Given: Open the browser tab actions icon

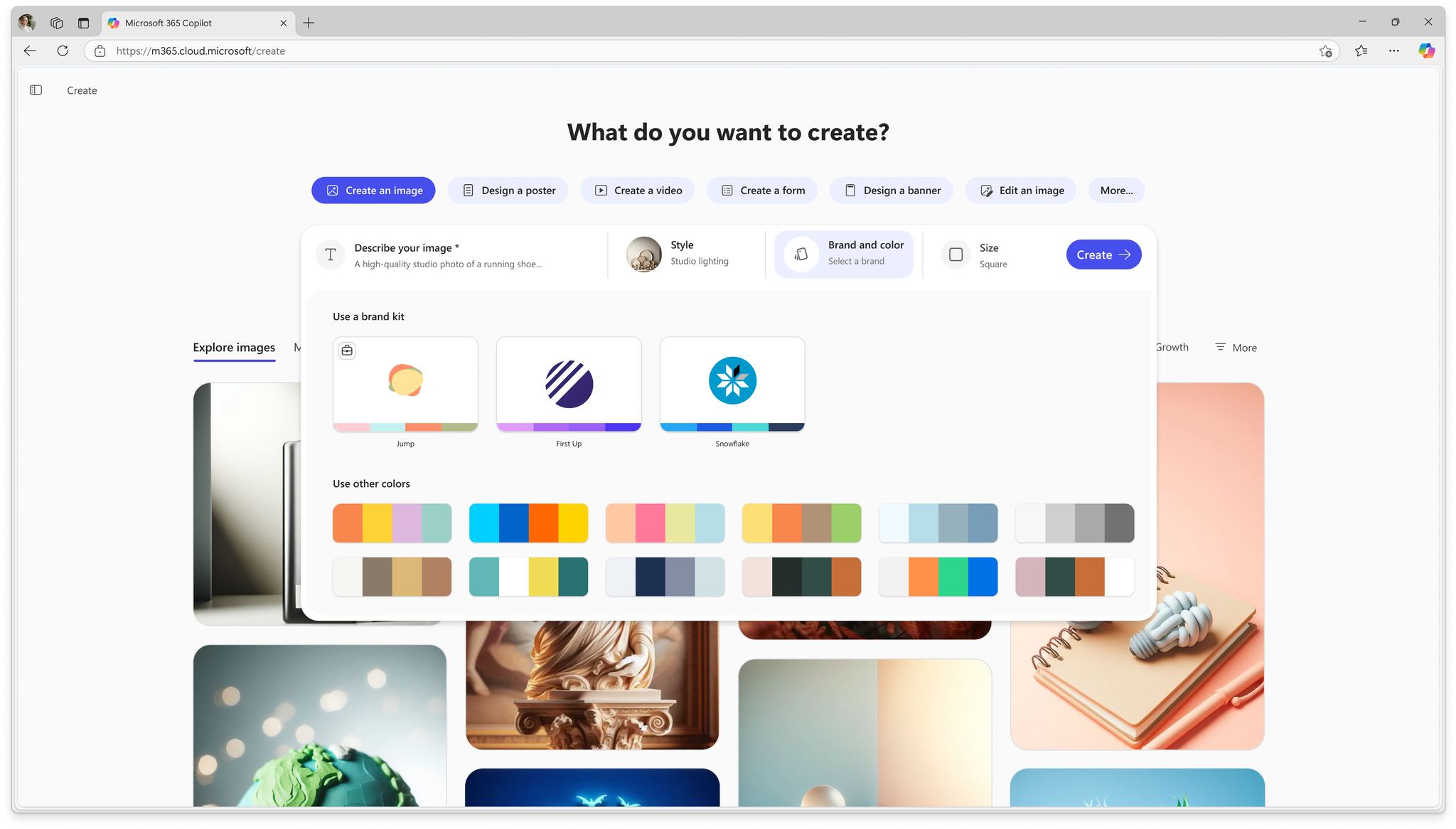Looking at the screenshot, I should pyautogui.click(x=83, y=23).
